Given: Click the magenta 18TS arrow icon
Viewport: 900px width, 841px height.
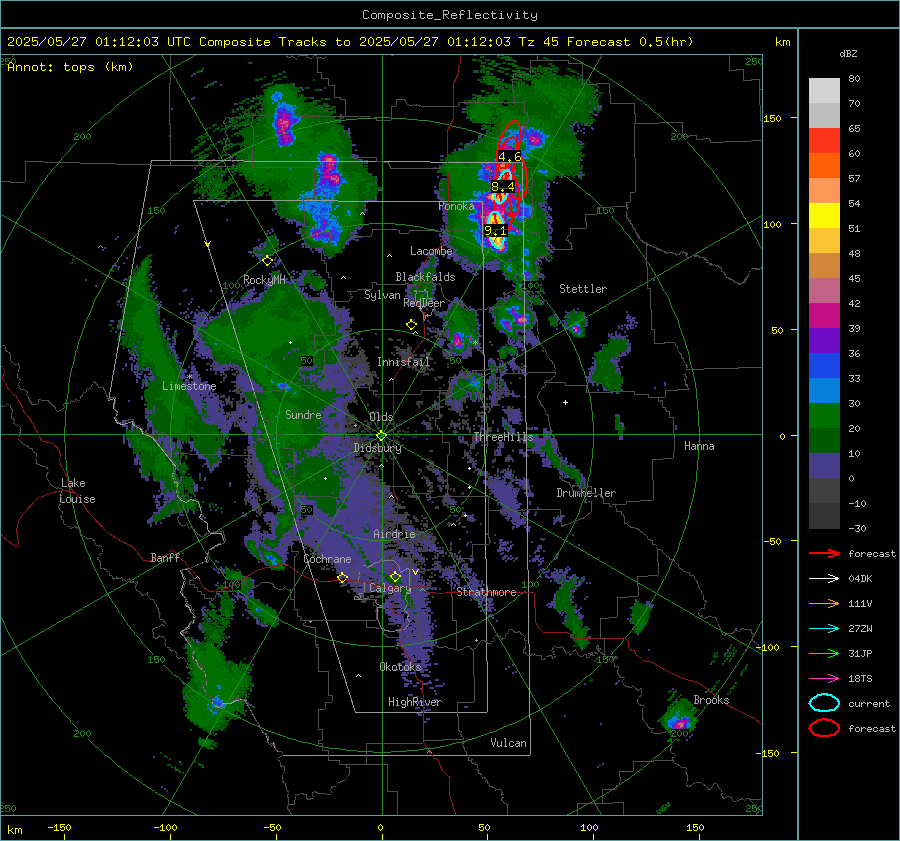Looking at the screenshot, I should (x=824, y=679).
